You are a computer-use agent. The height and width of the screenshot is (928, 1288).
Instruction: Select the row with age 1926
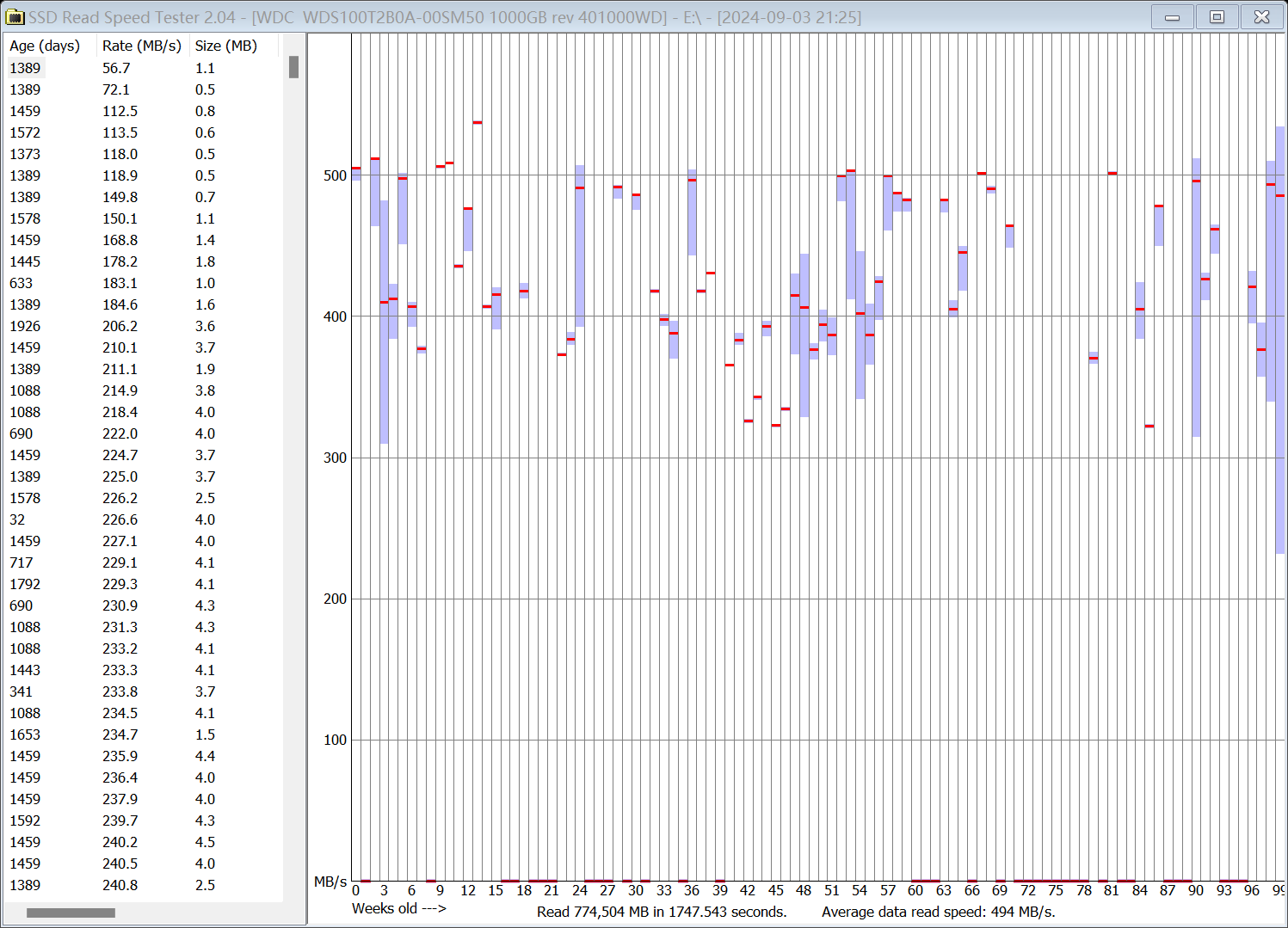coord(143,326)
